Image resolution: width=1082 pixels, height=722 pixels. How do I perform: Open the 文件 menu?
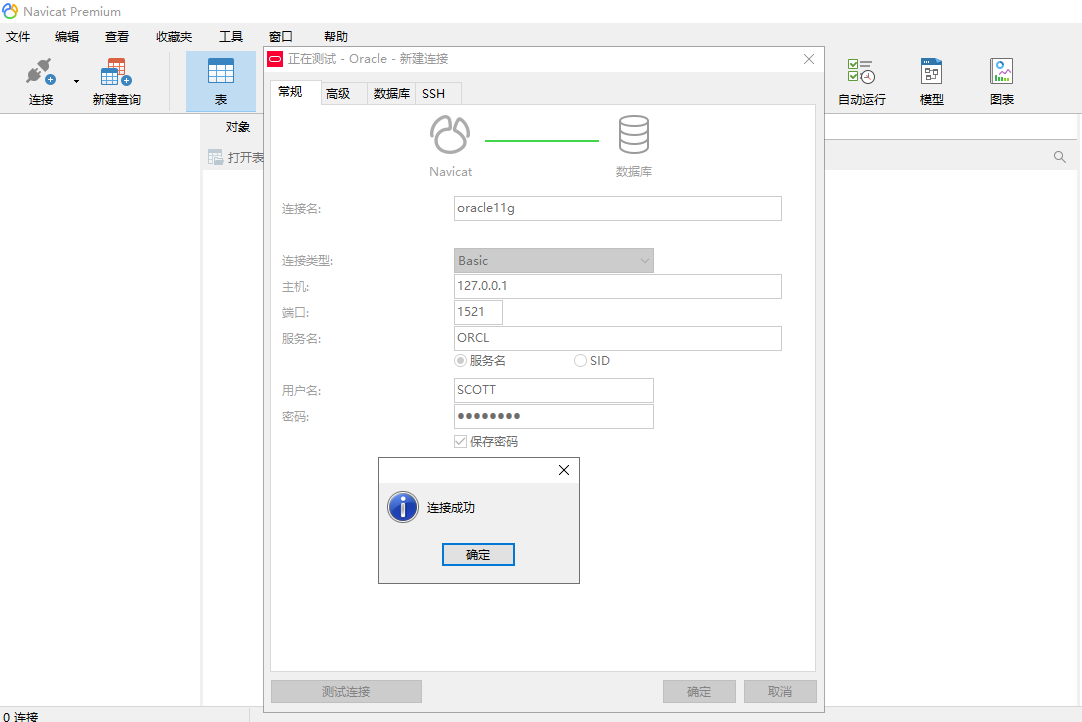18,37
